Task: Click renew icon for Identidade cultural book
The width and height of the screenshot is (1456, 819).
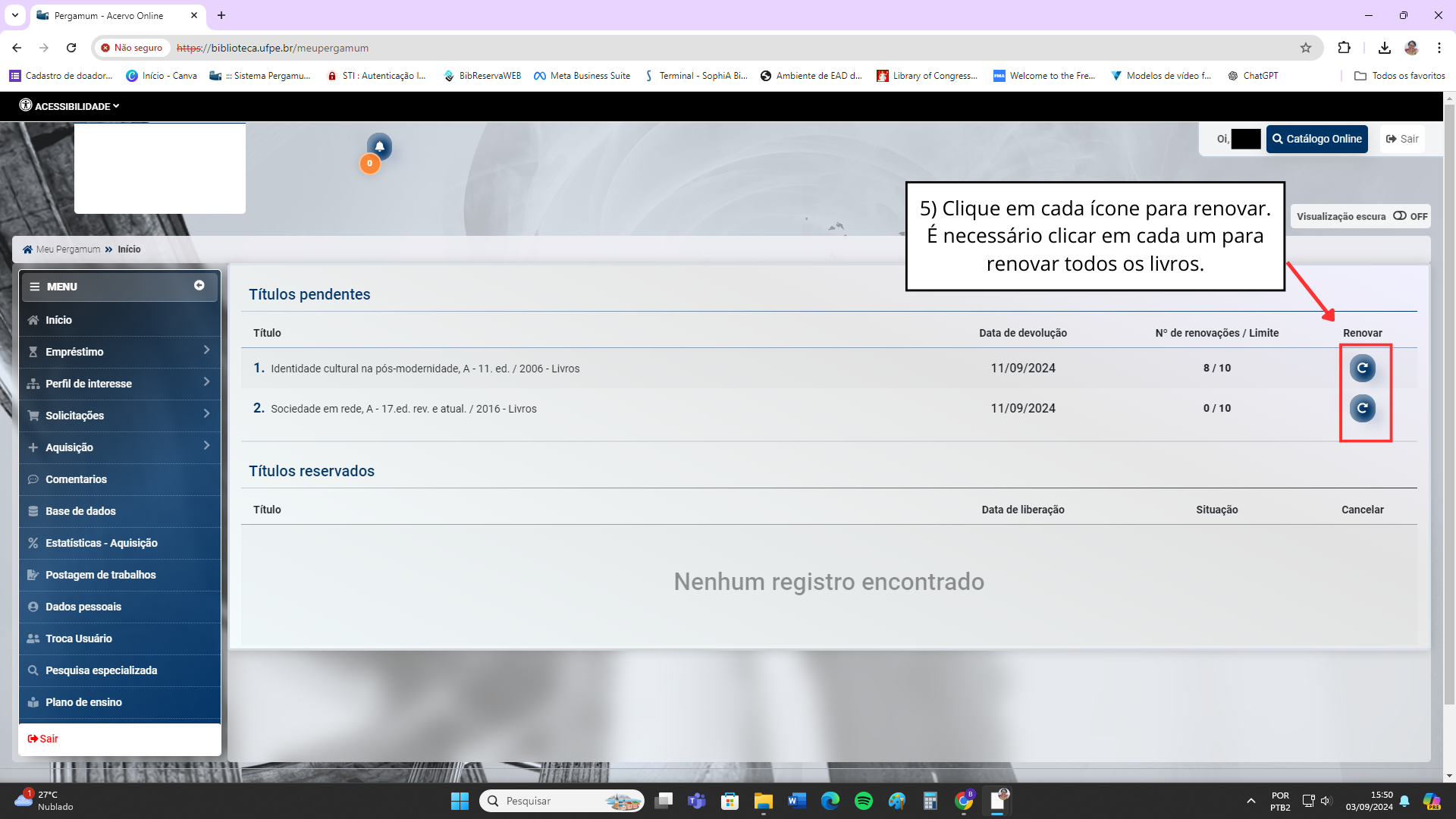Action: point(1362,369)
